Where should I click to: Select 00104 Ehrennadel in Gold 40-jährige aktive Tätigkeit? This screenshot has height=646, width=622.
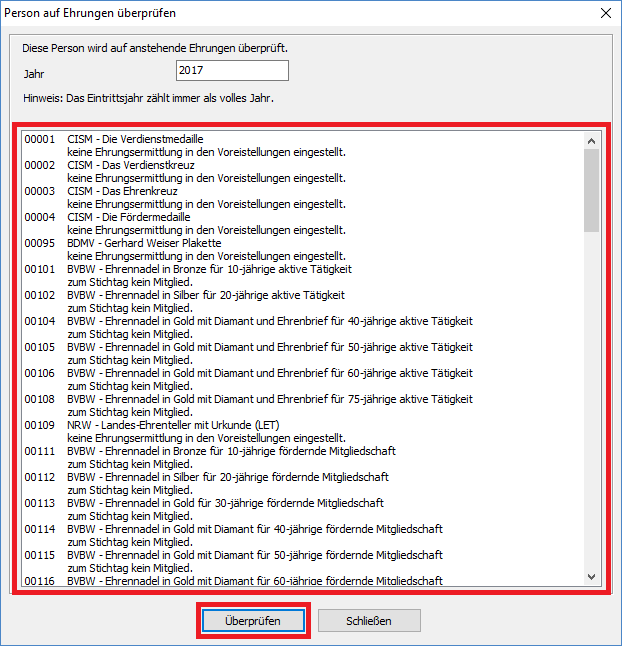point(270,321)
